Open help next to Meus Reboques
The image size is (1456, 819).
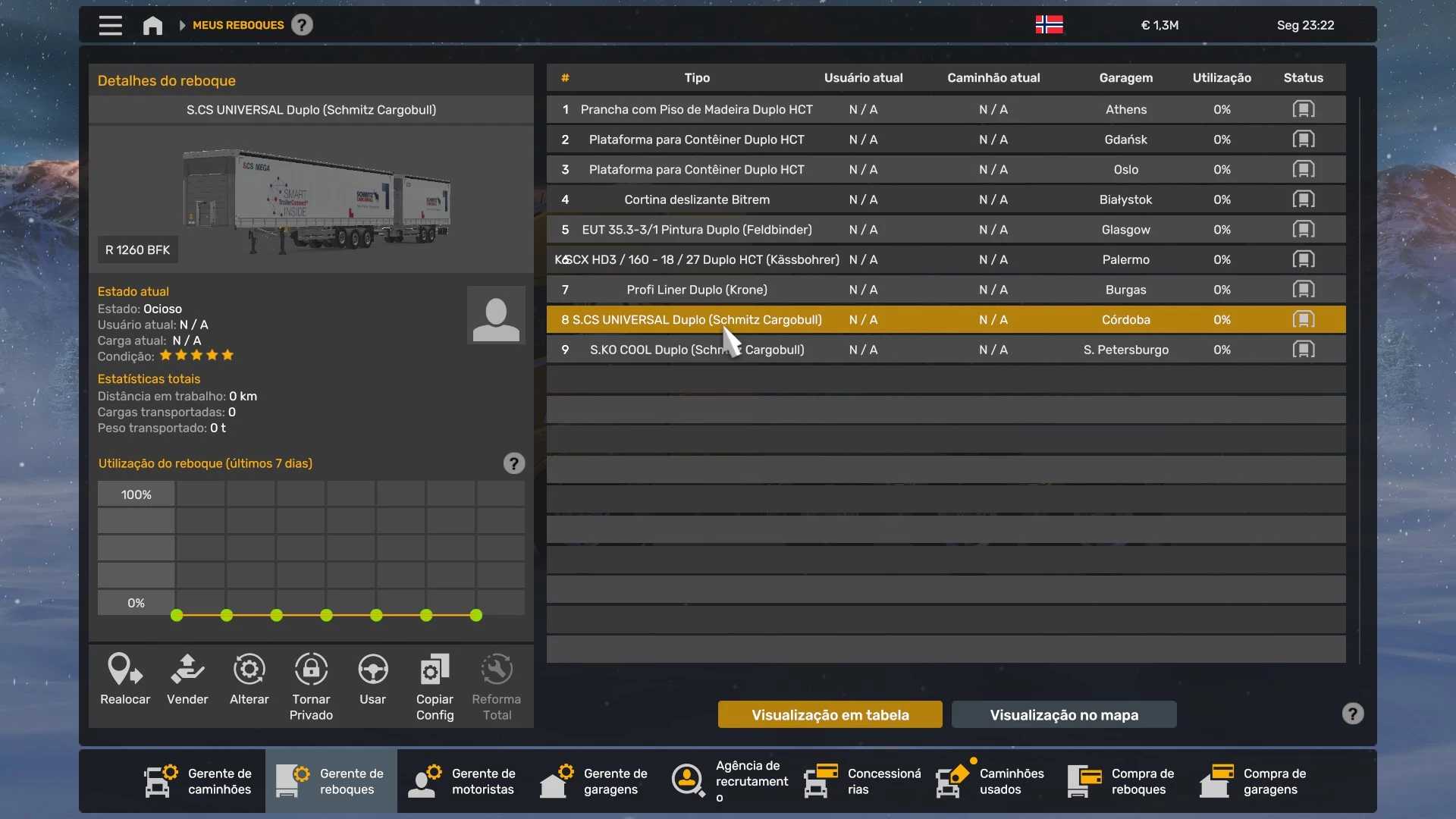tap(302, 25)
